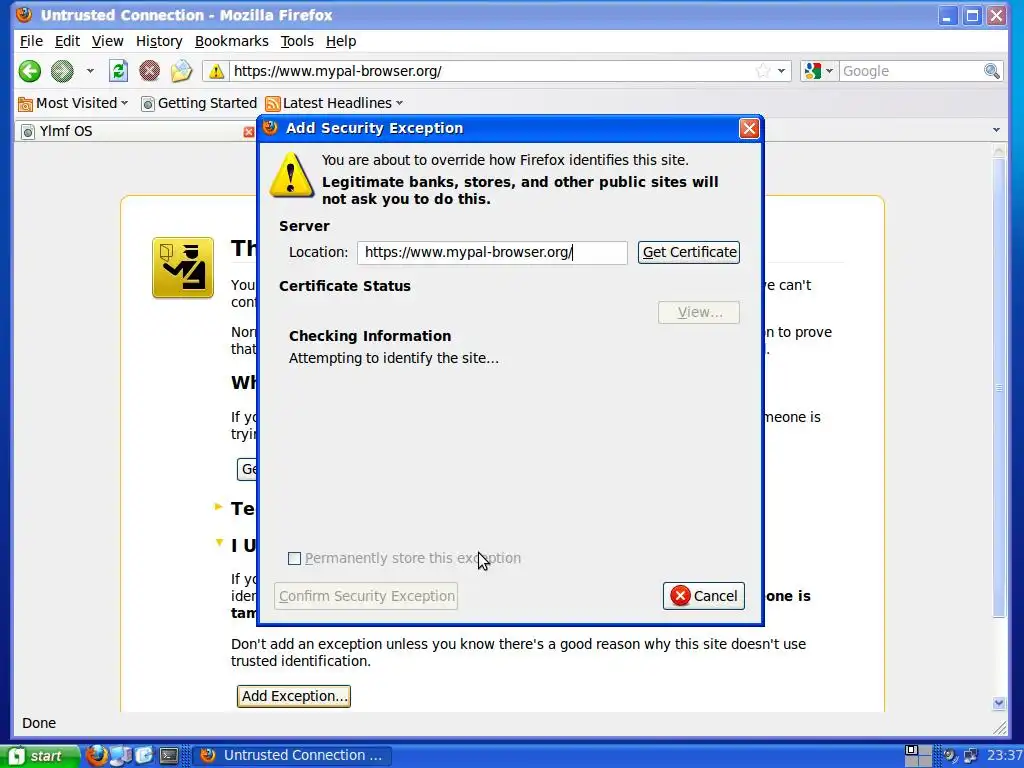Click the Get Certificate button
The height and width of the screenshot is (768, 1024).
(x=688, y=253)
